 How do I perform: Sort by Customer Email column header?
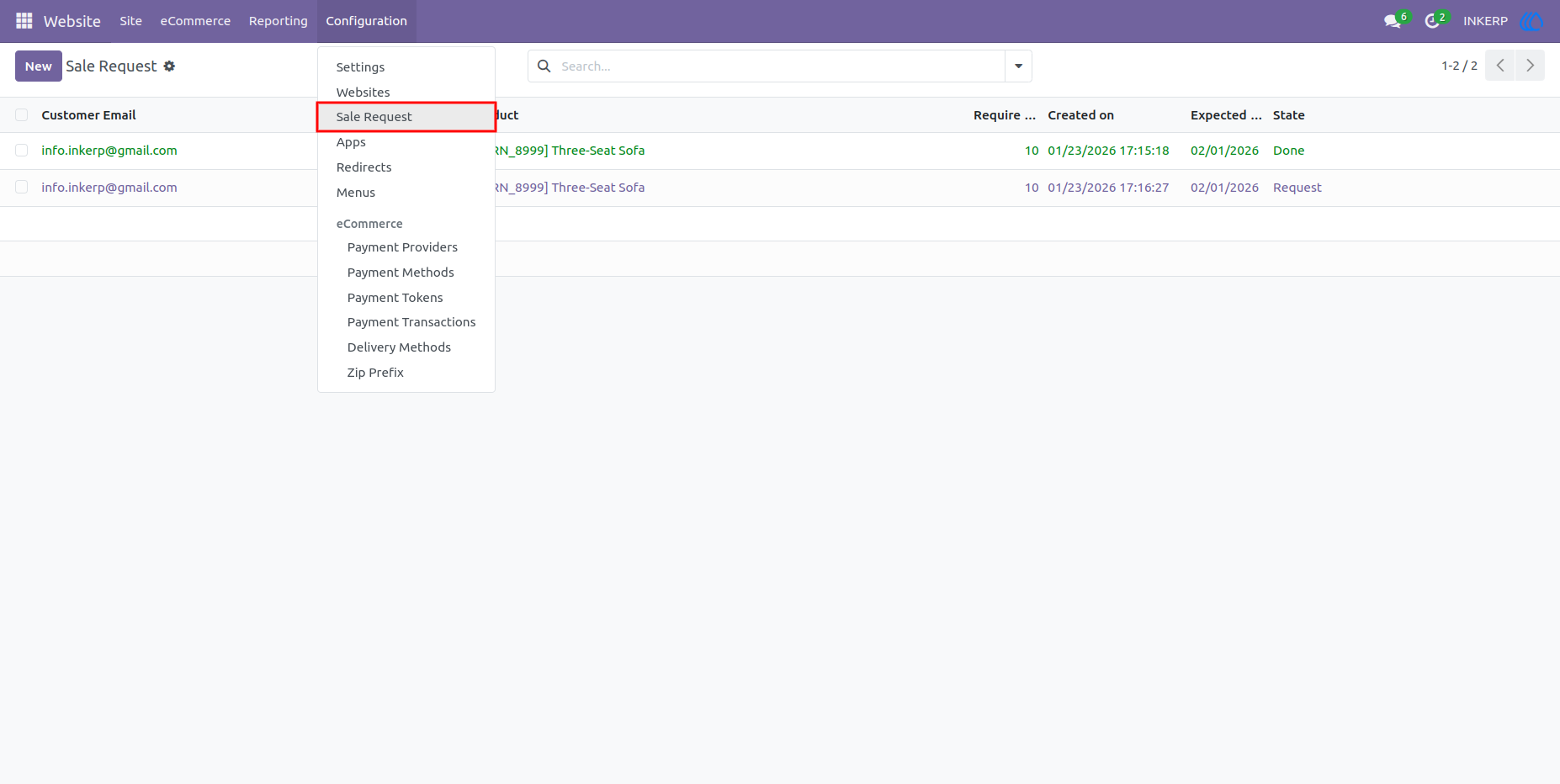(x=88, y=115)
